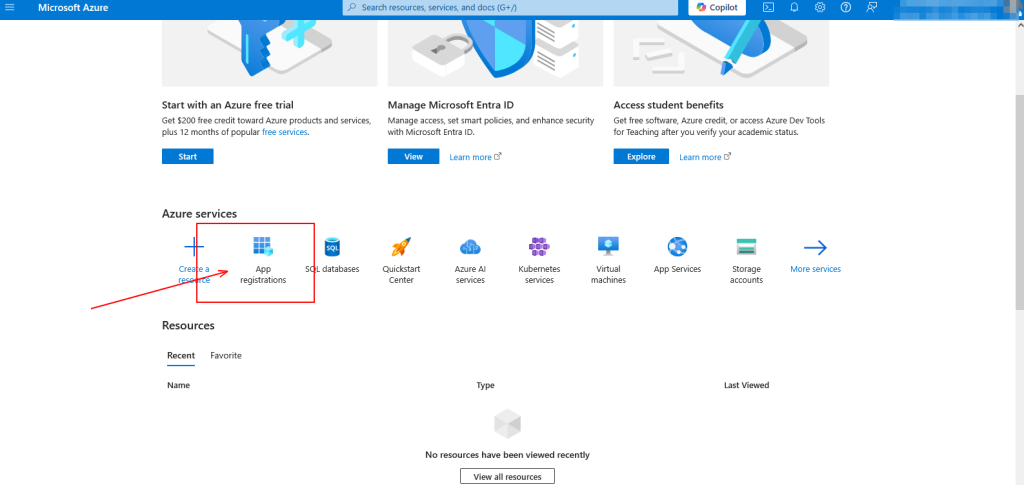The width and height of the screenshot is (1024, 485).
Task: Click Access student benefits heading
Action: (669, 105)
